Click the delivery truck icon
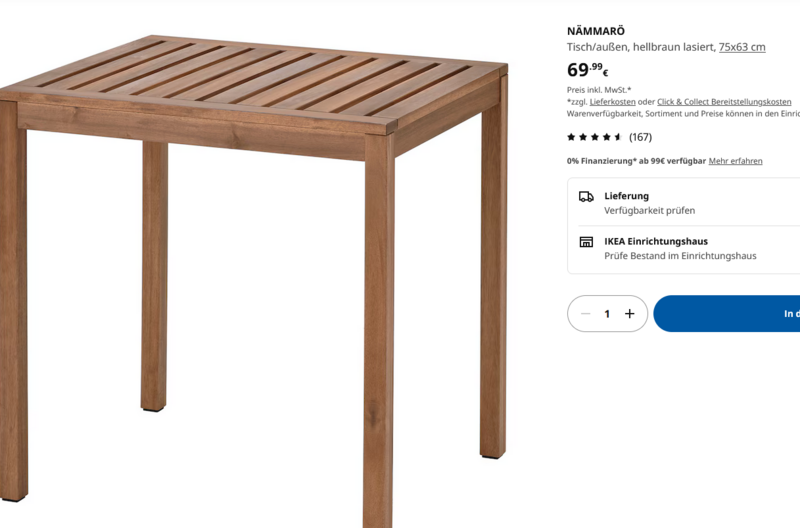The height and width of the screenshot is (528, 800). click(x=586, y=197)
